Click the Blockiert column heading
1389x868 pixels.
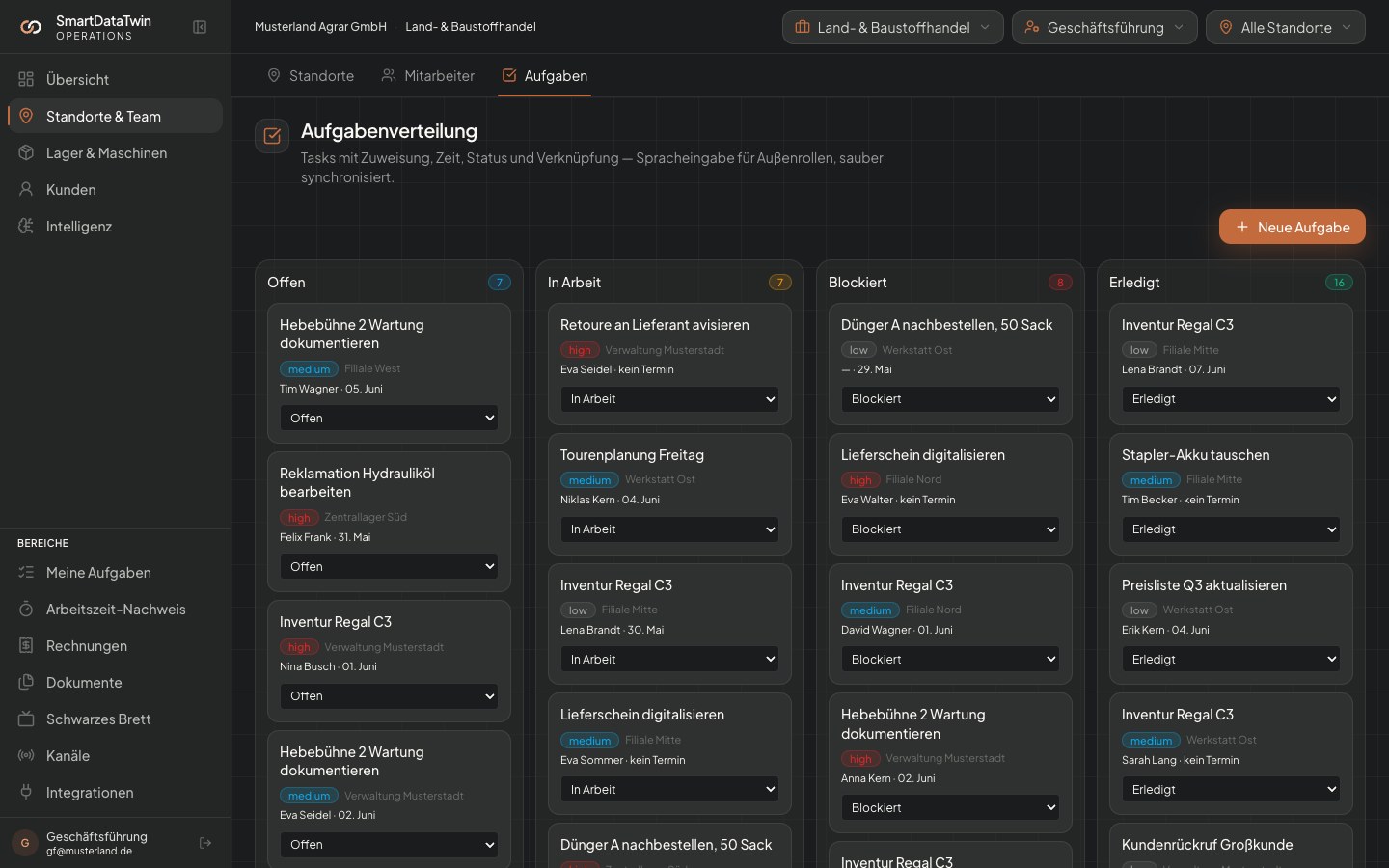click(x=858, y=283)
